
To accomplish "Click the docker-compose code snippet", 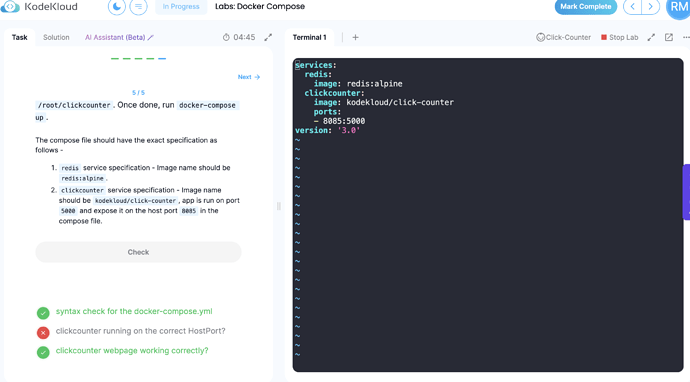I will pyautogui.click(x=207, y=105).
